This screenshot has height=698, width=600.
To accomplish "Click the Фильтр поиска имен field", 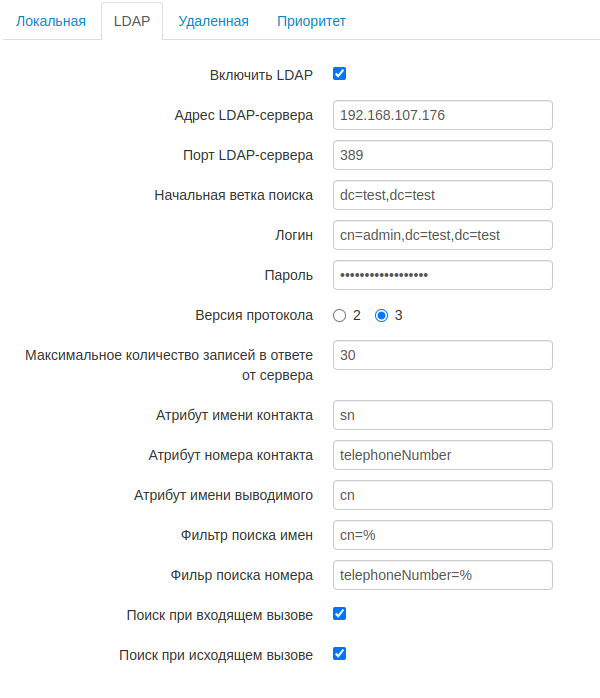I will 442,535.
